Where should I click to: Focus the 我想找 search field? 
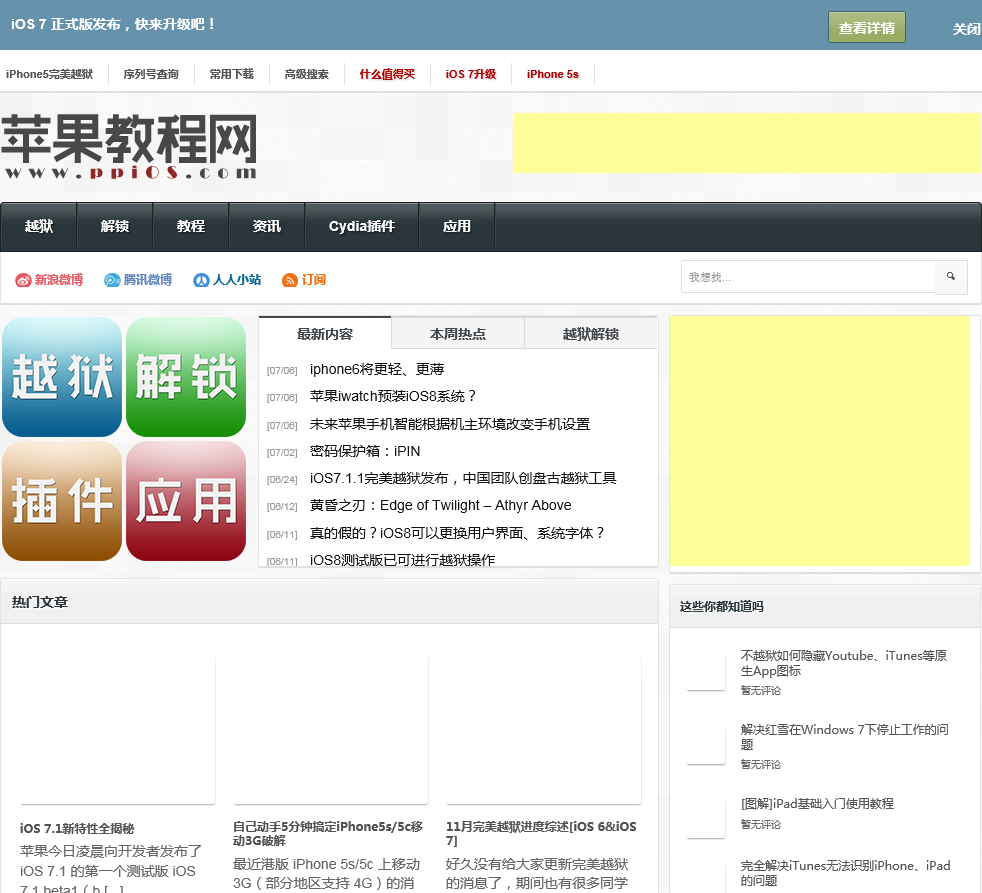pos(808,277)
